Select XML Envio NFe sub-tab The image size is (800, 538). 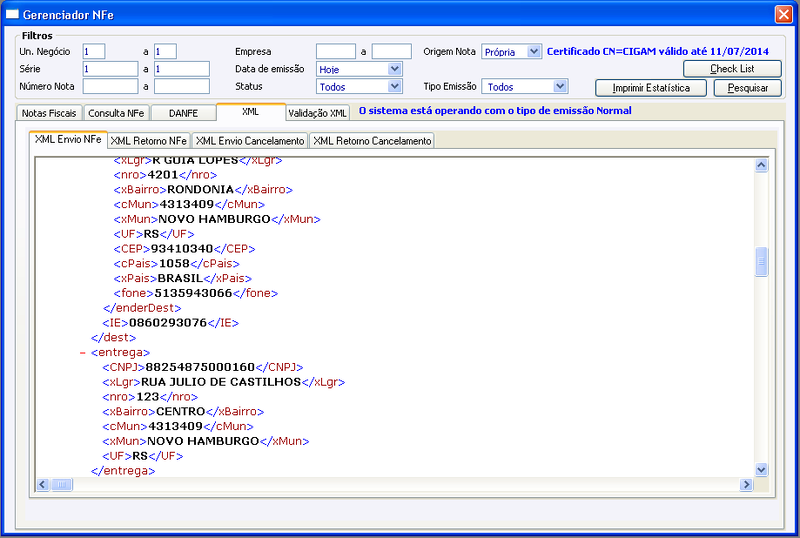pyautogui.click(x=68, y=139)
